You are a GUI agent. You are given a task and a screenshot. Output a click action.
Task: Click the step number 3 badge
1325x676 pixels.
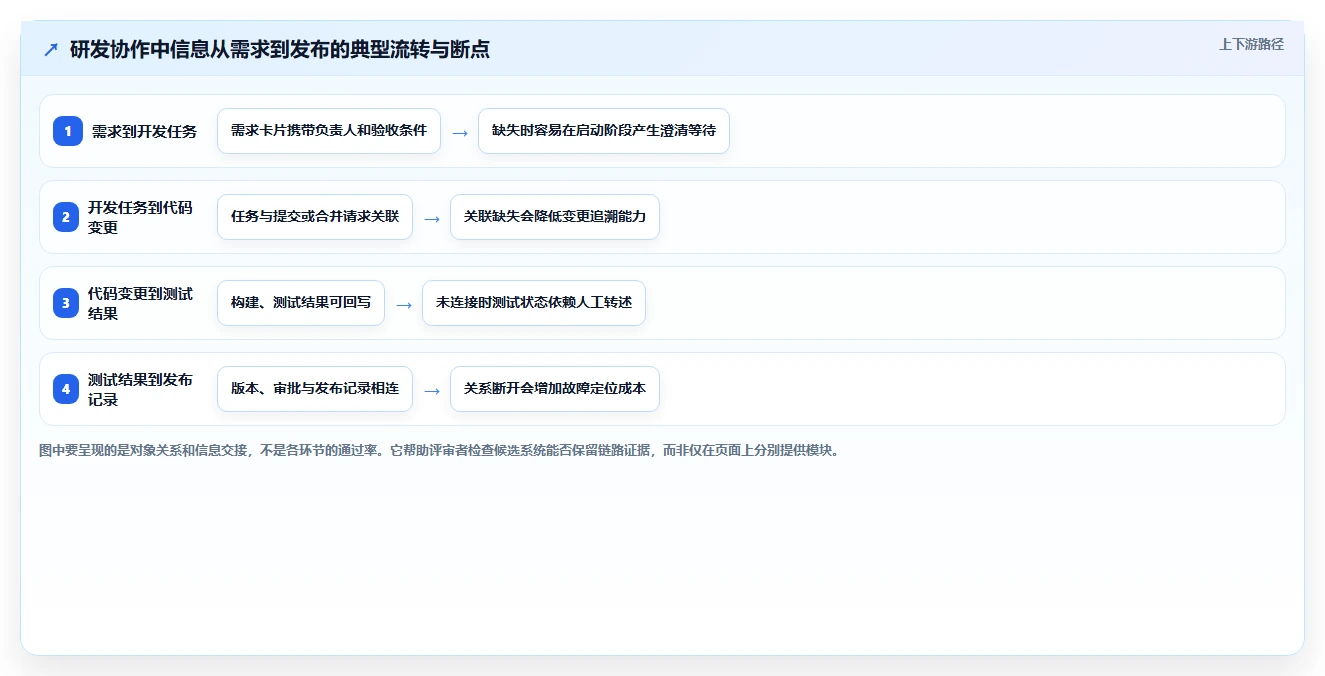point(68,303)
